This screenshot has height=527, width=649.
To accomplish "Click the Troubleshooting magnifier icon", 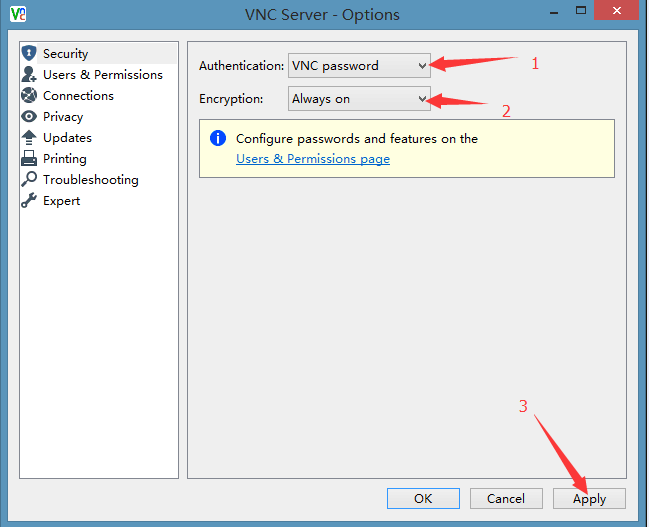I will [29, 180].
